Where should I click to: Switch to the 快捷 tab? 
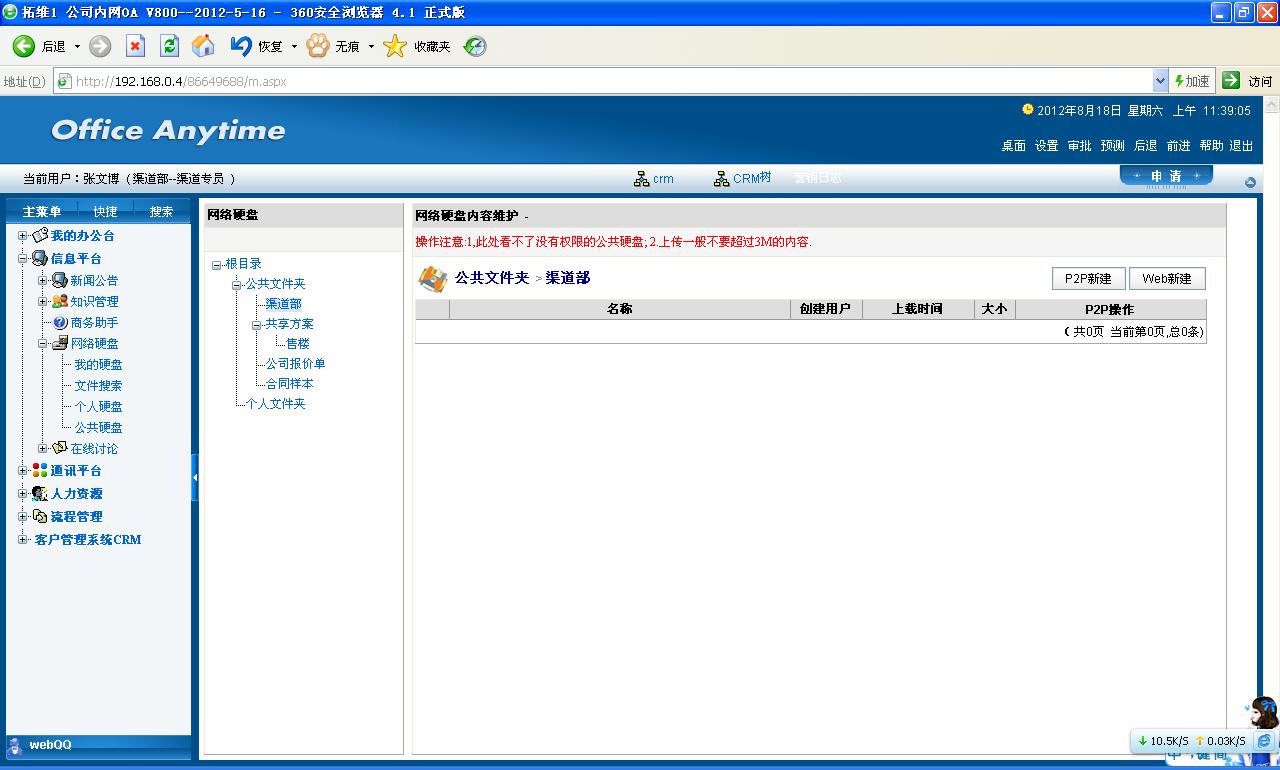click(105, 212)
